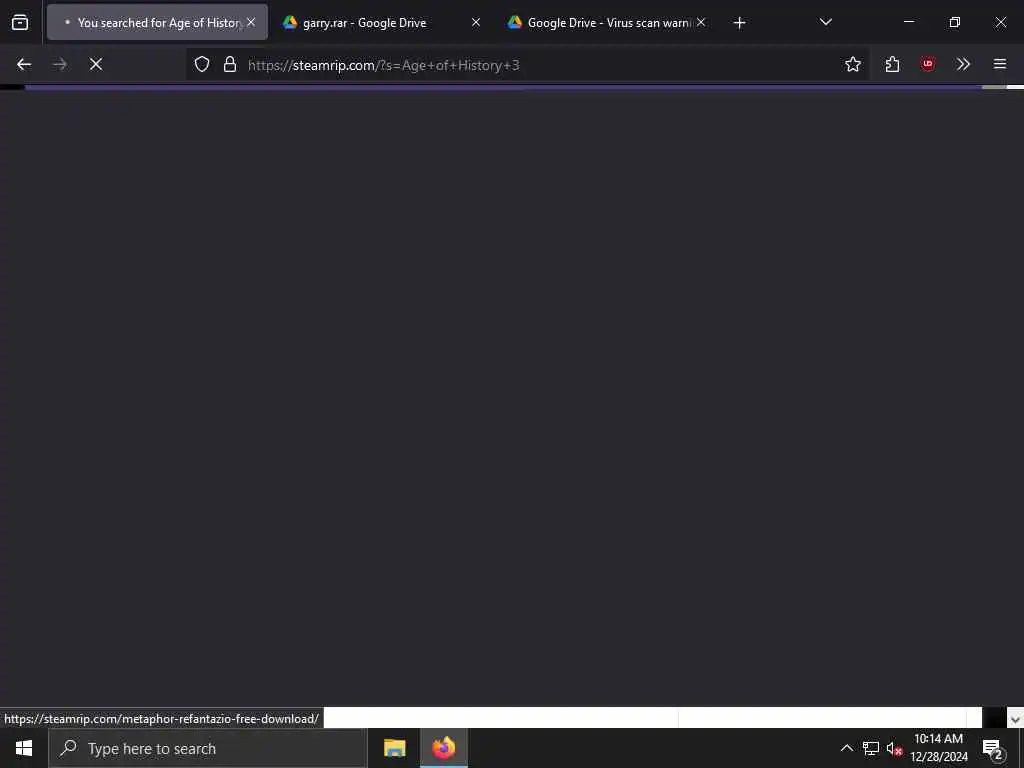The width and height of the screenshot is (1024, 768).
Task: Open the Action Center notifications icon
Action: point(993,748)
